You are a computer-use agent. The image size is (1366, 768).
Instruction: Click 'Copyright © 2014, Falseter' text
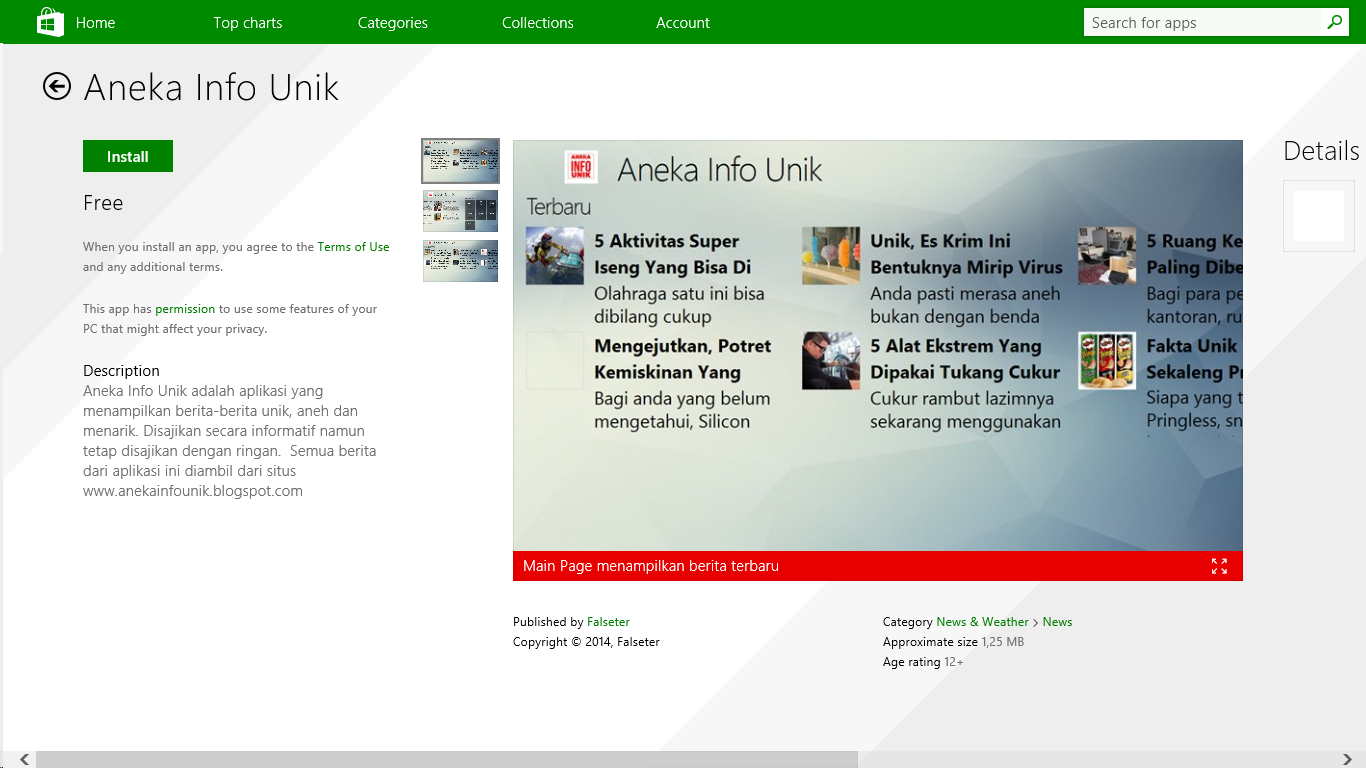click(586, 642)
